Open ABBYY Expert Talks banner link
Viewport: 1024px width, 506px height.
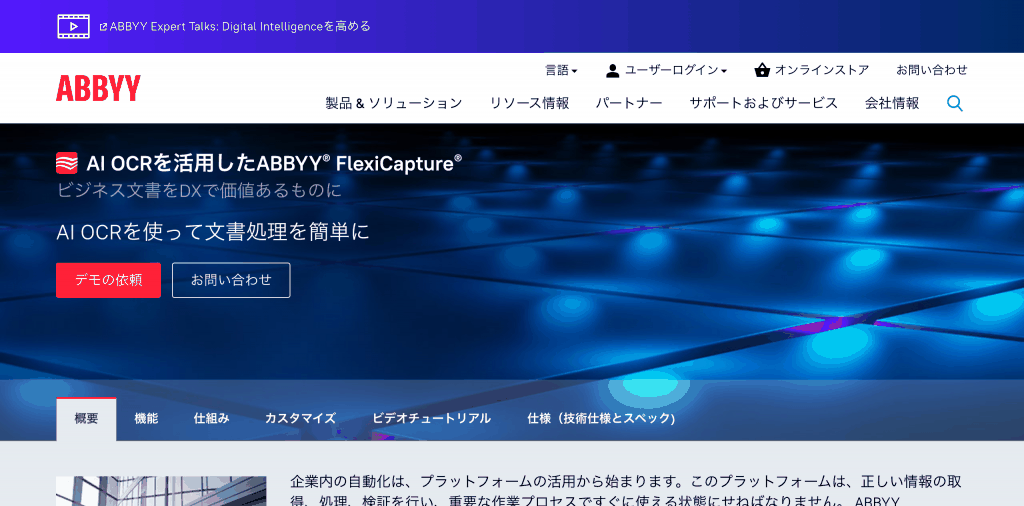point(235,26)
